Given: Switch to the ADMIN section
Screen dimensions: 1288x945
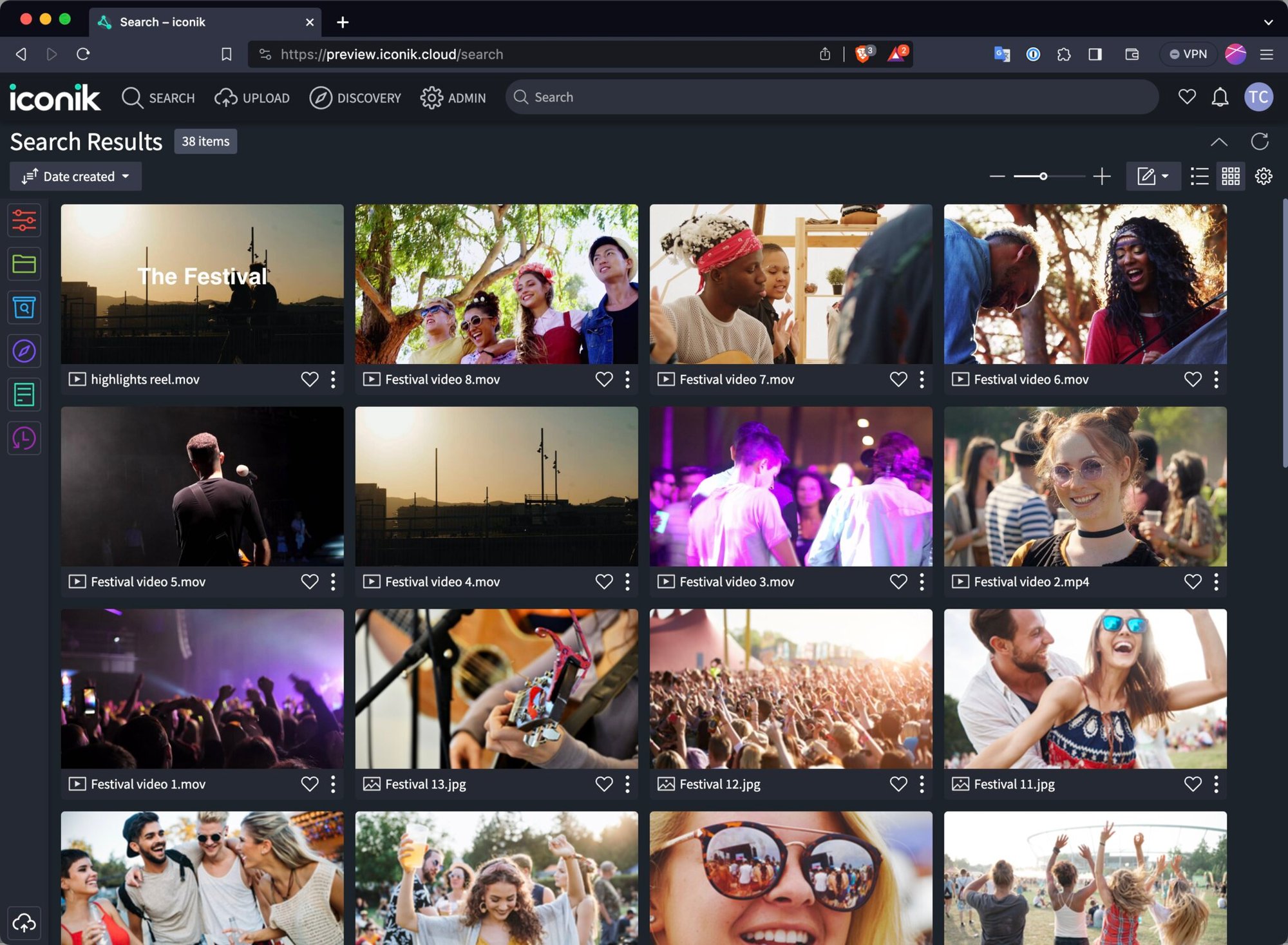Looking at the screenshot, I should 454,97.
